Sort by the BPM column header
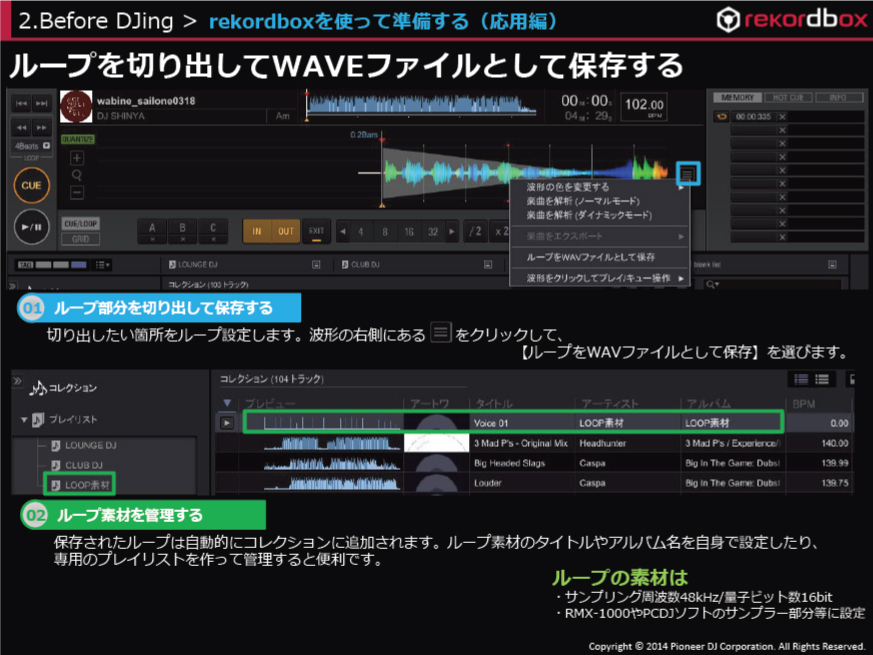 [x=803, y=403]
